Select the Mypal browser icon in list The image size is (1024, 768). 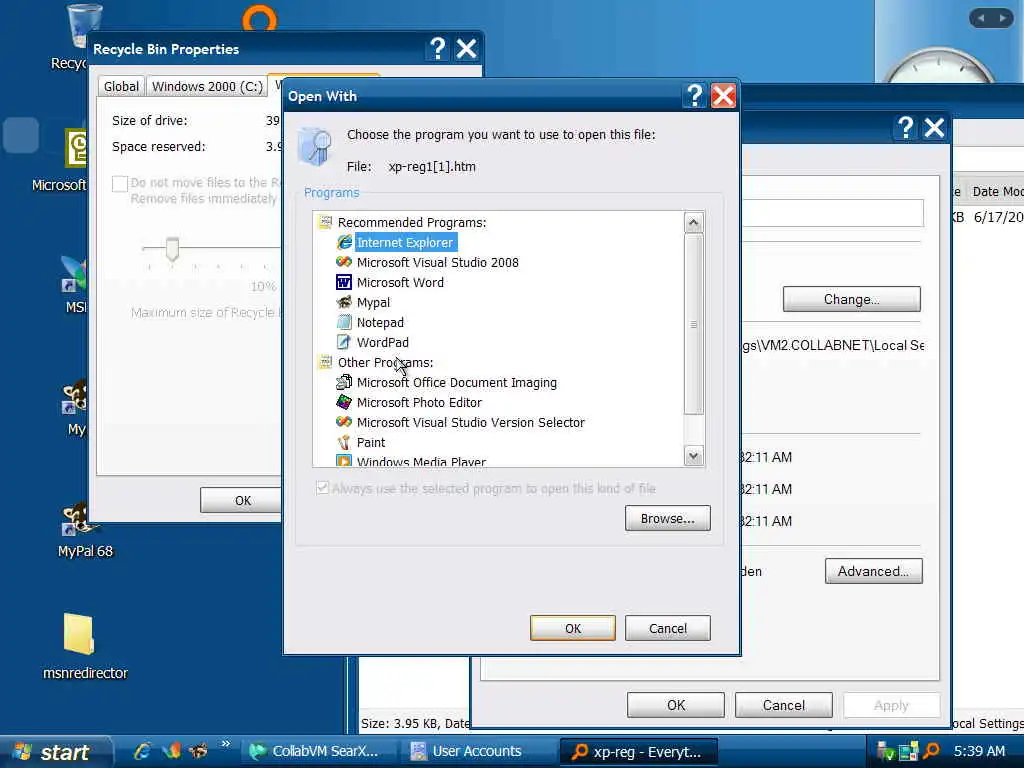pyautogui.click(x=344, y=302)
